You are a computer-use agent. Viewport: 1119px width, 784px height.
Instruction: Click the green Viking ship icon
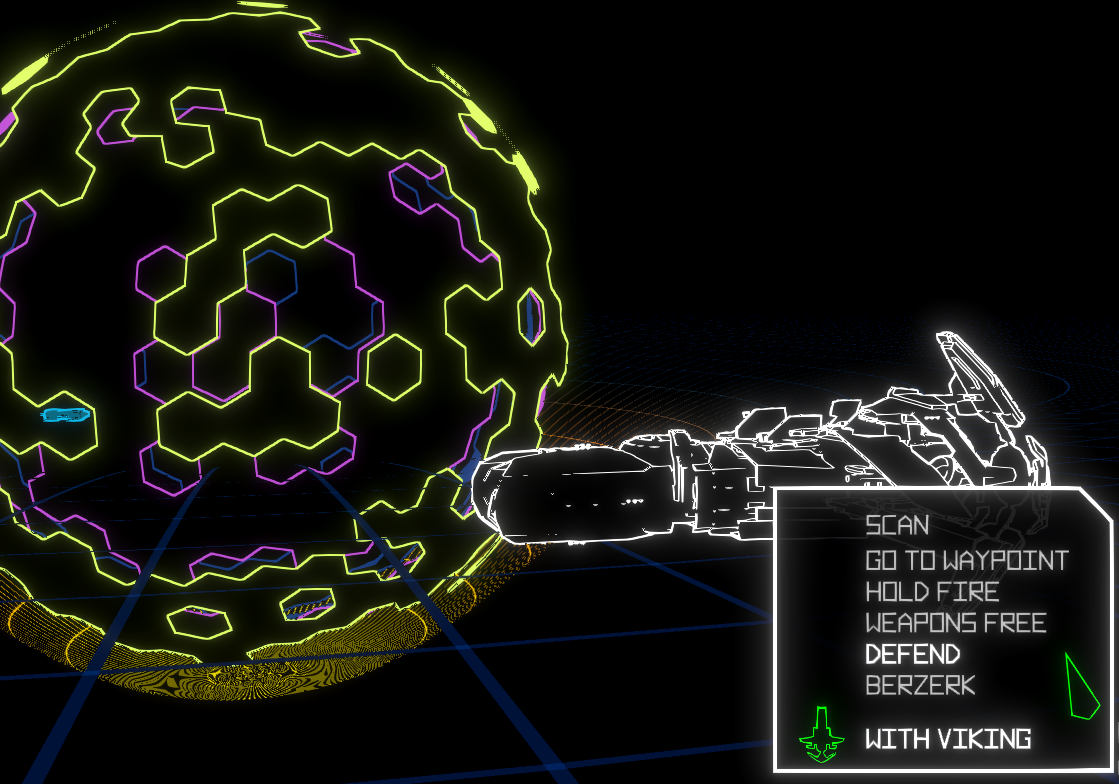[822, 735]
